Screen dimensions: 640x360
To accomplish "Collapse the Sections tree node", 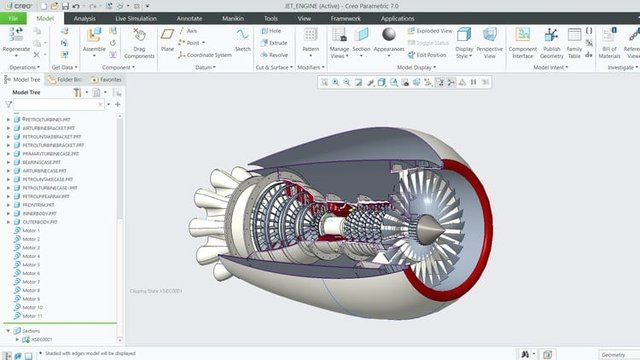I will coord(8,331).
